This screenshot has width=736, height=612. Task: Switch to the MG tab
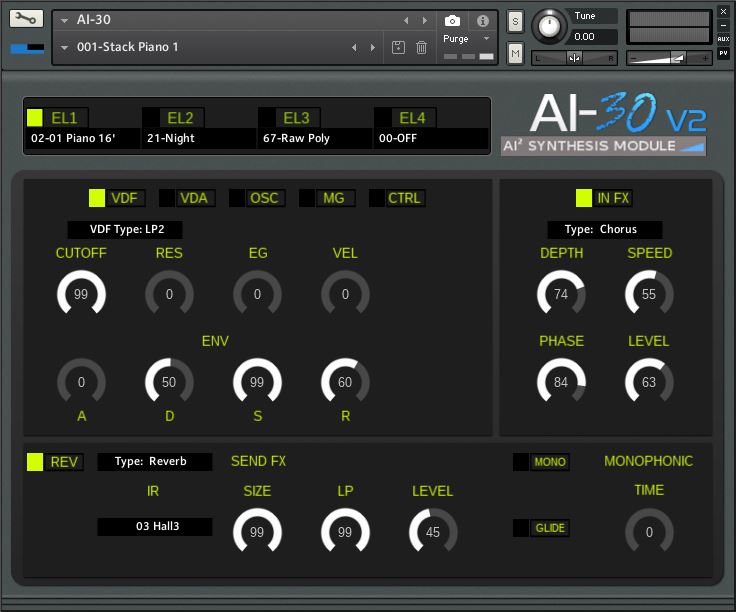pyautogui.click(x=327, y=198)
